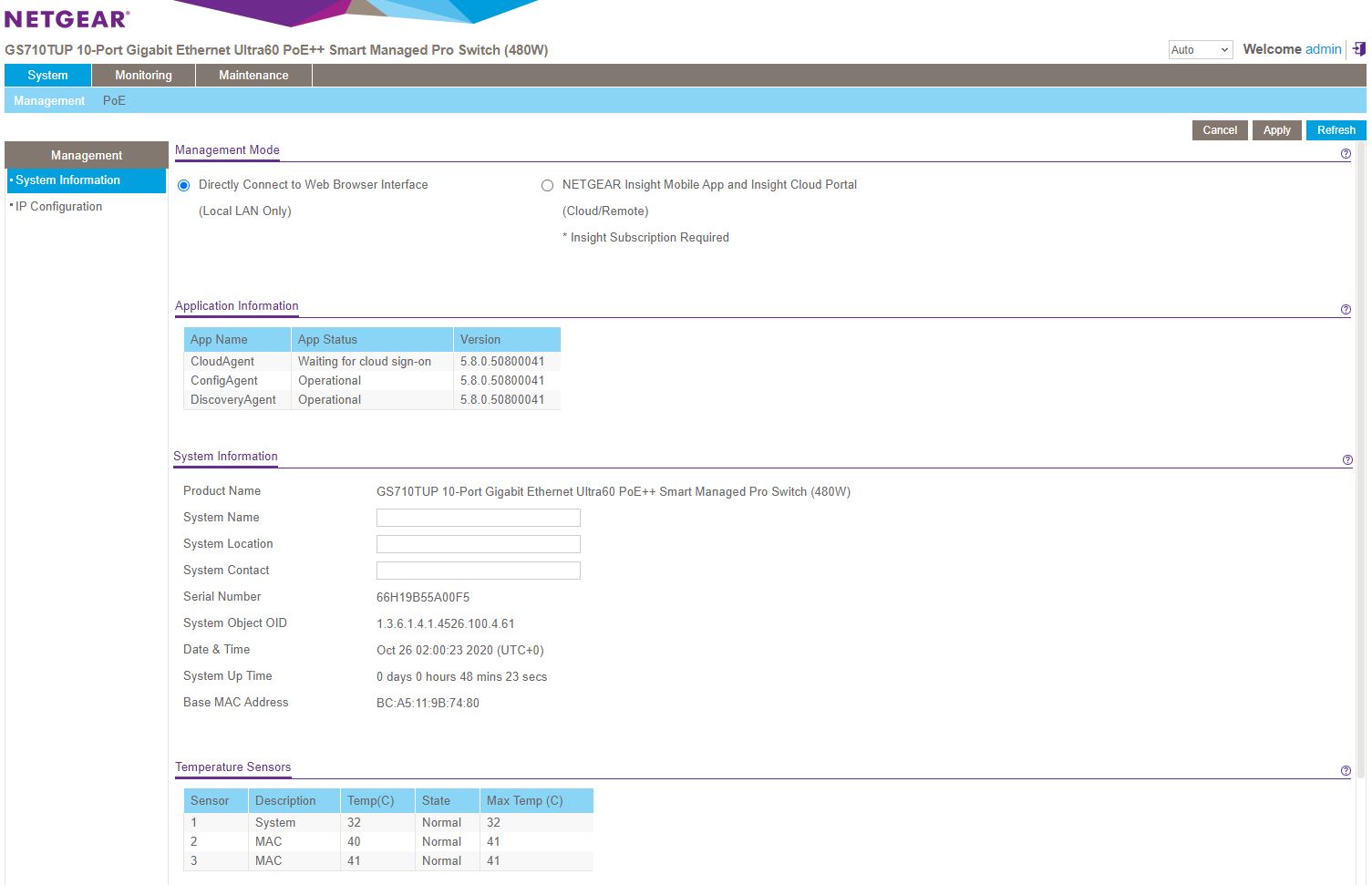Image resolution: width=1372 pixels, height=885 pixels.
Task: Open help for System Information section
Action: point(1347,460)
